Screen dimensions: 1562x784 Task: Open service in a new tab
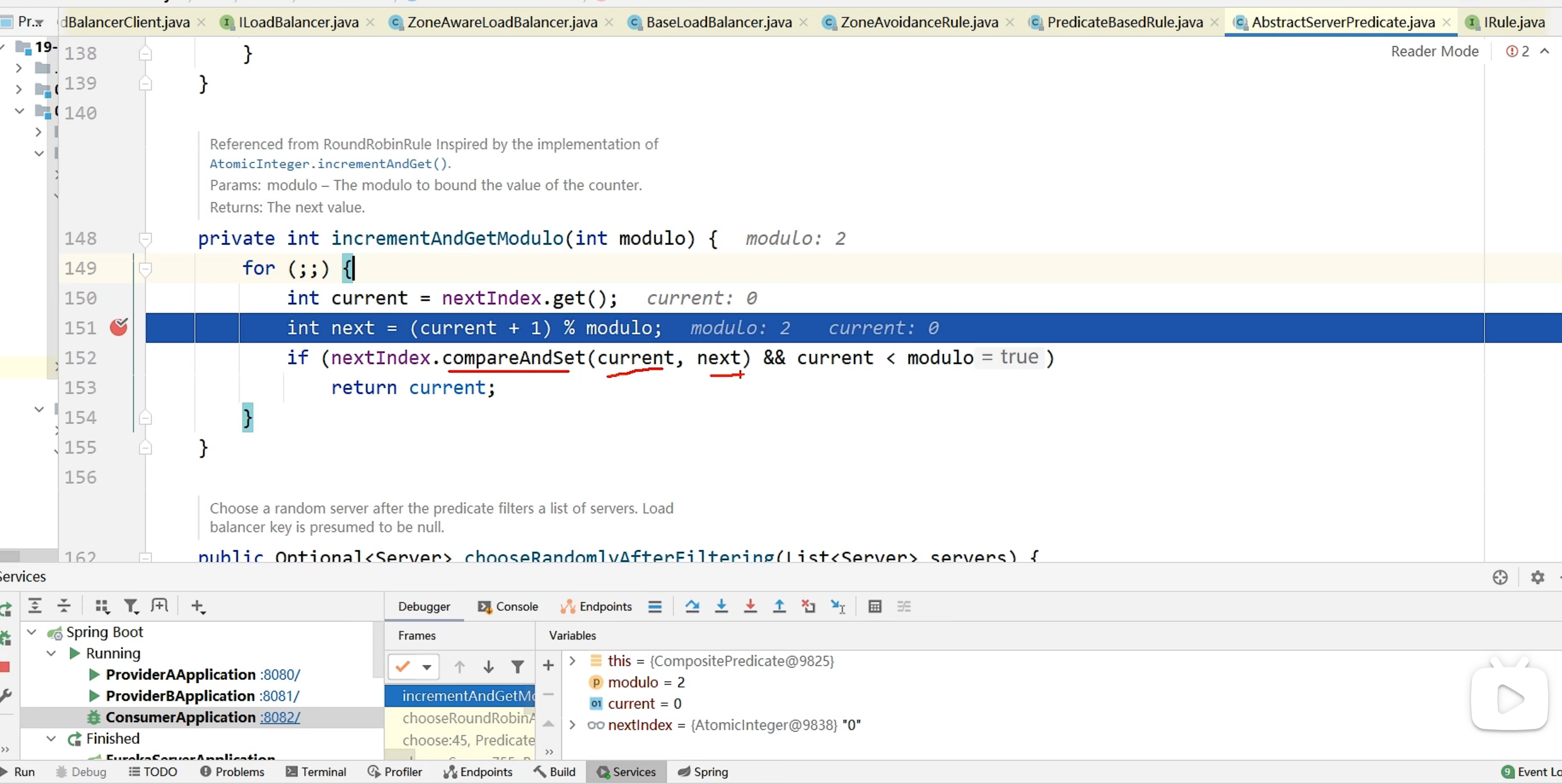click(x=159, y=605)
